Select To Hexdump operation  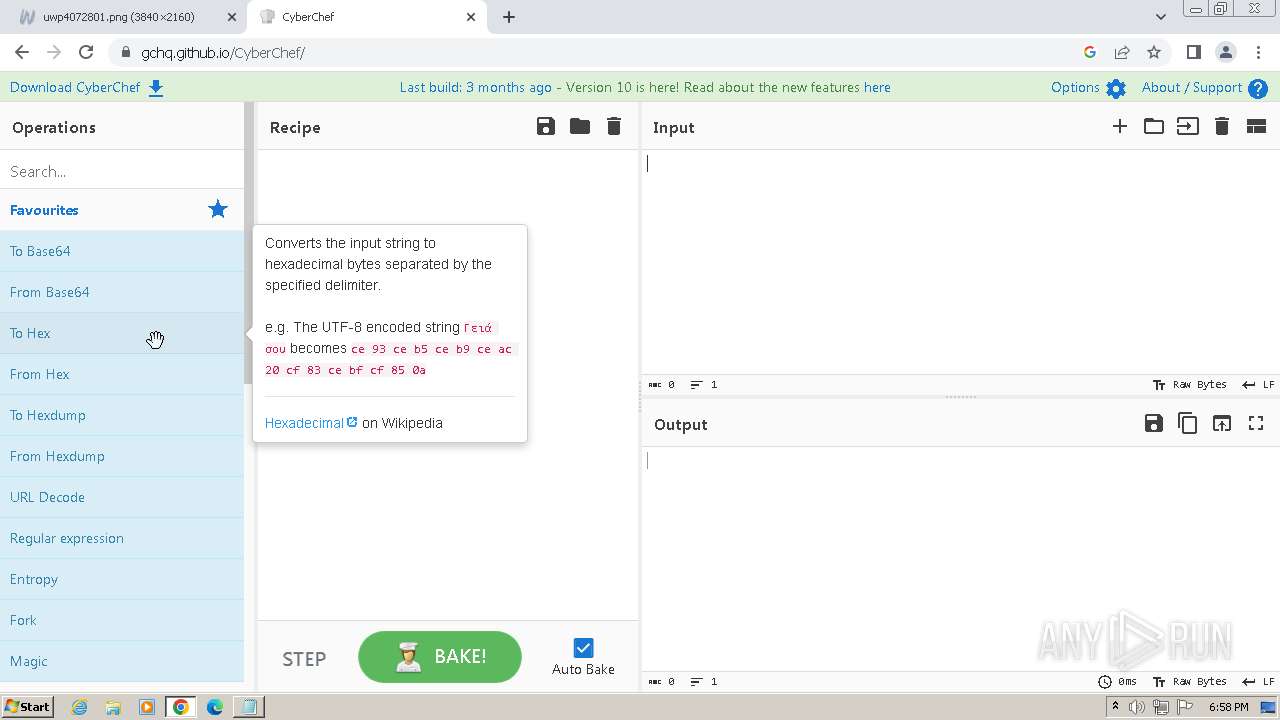(x=122, y=415)
